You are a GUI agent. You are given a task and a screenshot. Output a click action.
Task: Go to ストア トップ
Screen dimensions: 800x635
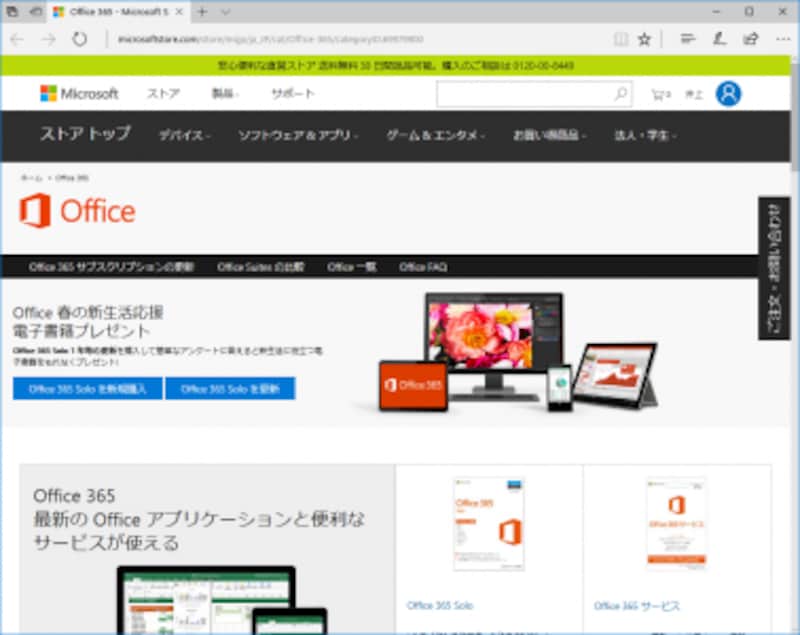(x=85, y=134)
